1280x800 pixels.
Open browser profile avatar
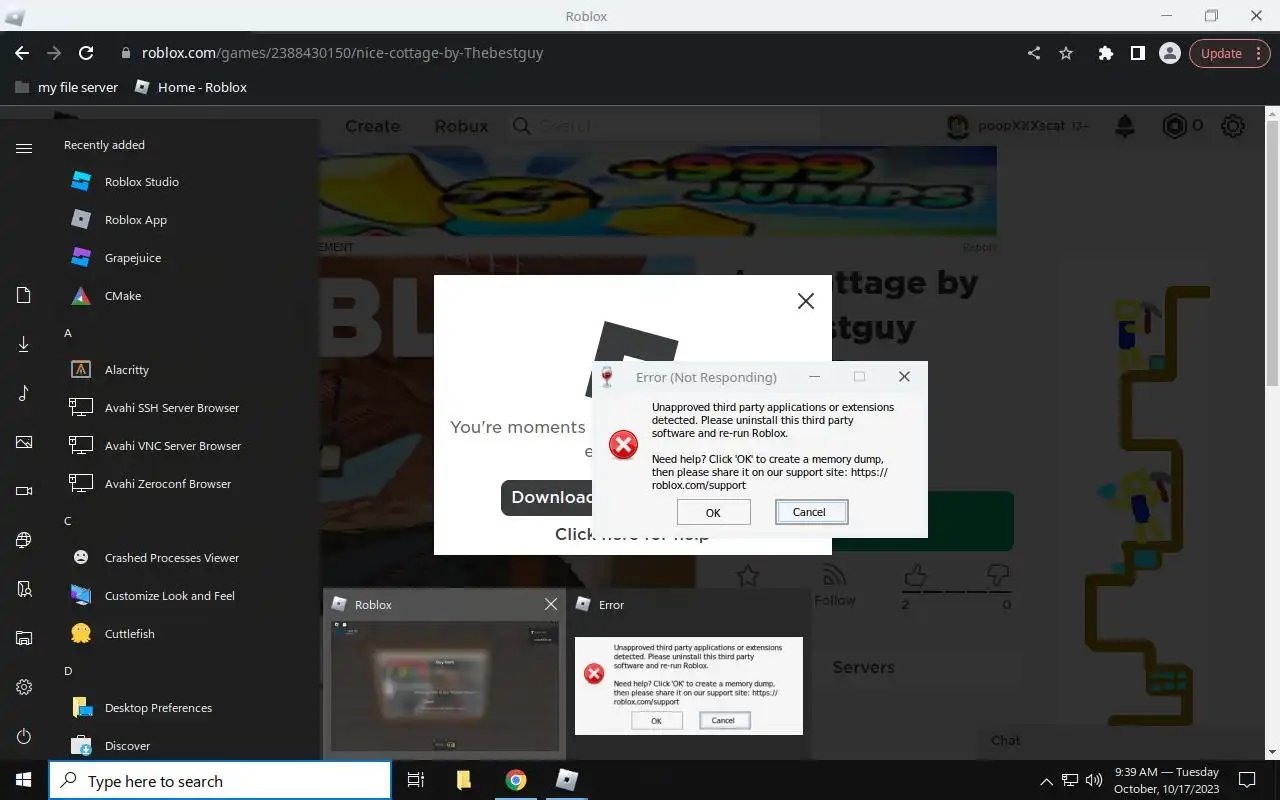click(x=1169, y=53)
